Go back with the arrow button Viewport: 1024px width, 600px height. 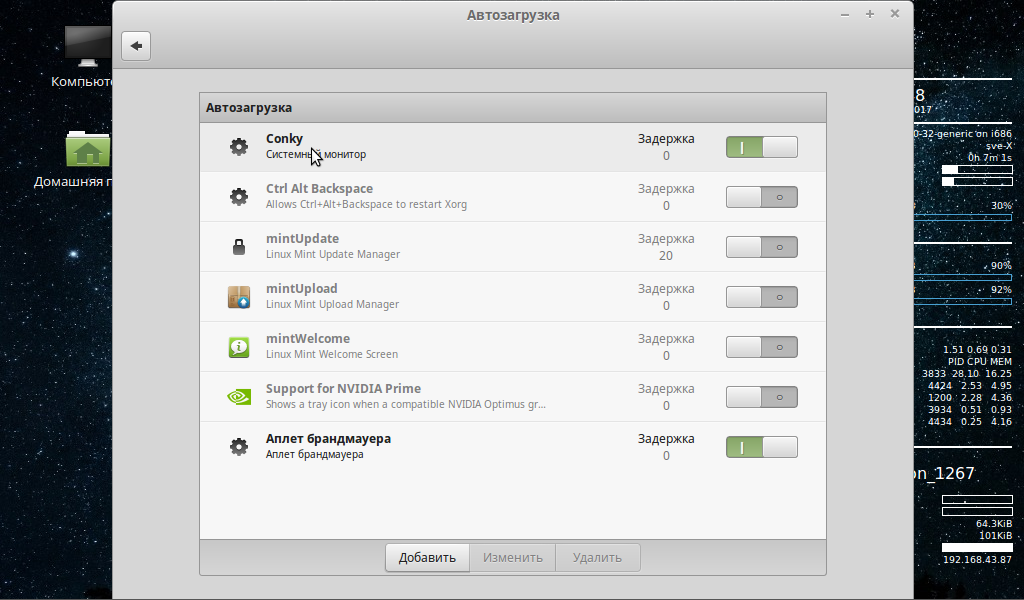click(136, 46)
